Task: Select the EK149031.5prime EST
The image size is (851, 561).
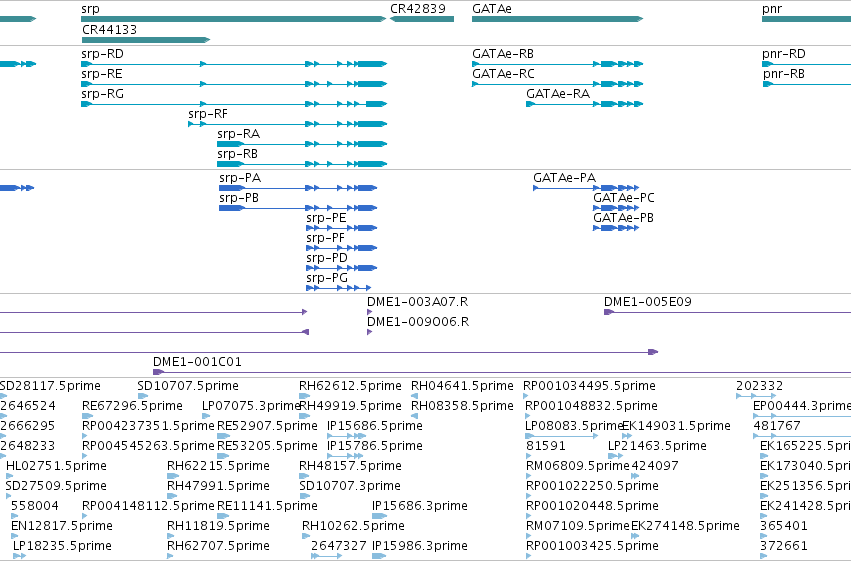Action: tap(627, 436)
